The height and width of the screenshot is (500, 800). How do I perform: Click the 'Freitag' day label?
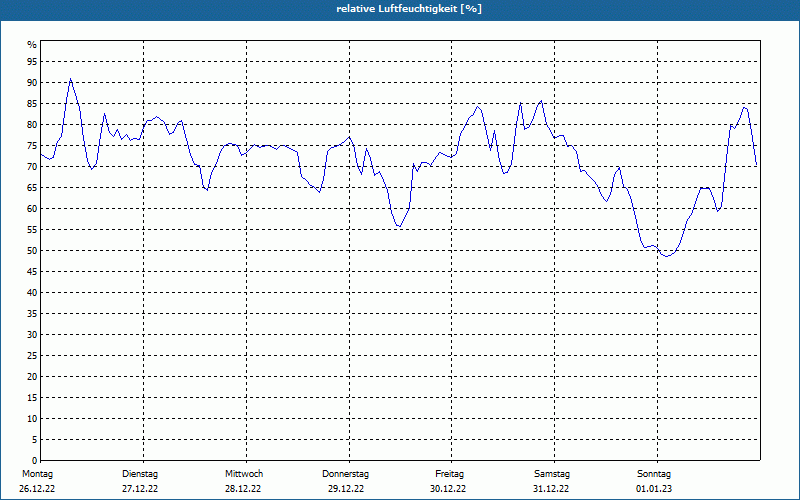point(449,474)
